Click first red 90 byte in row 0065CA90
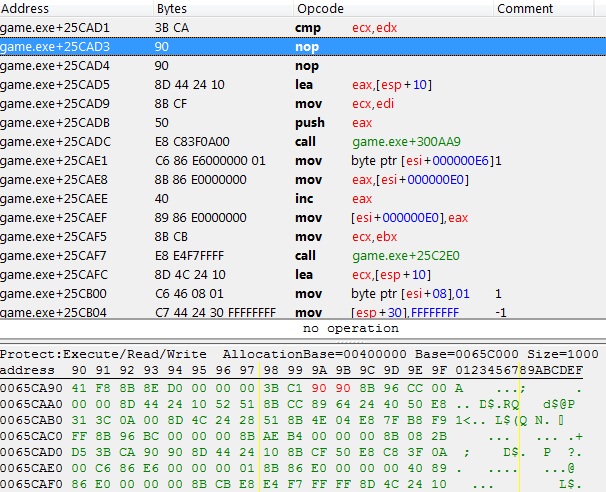This screenshot has height=492, width=606. [319, 388]
